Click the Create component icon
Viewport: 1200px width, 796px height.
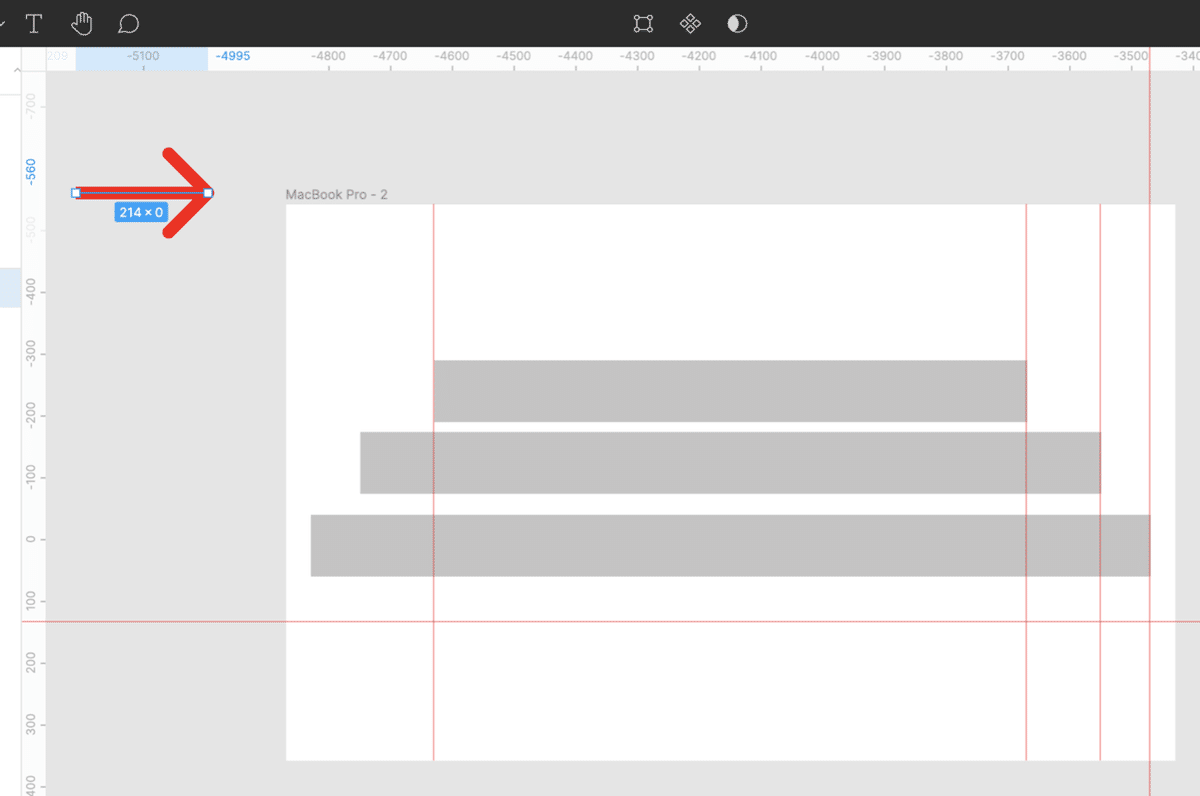(690, 23)
